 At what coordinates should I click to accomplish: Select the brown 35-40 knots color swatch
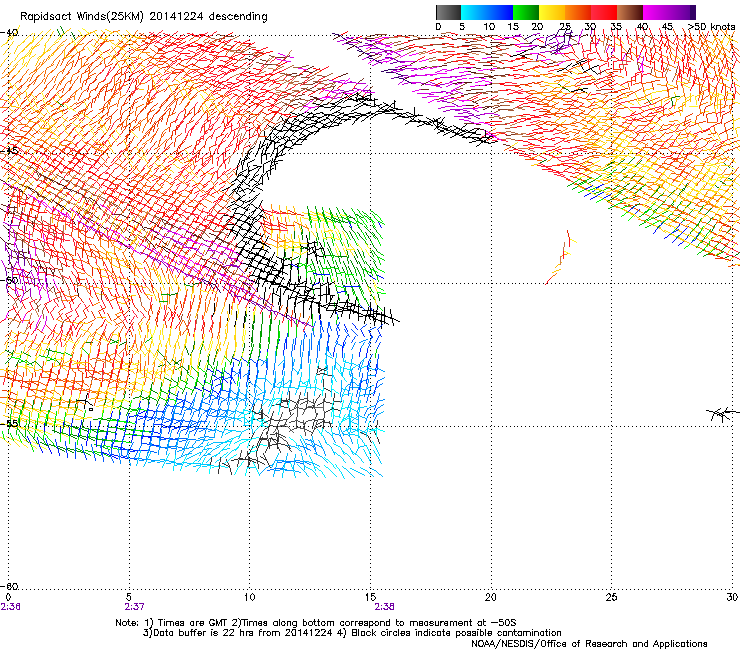click(630, 12)
